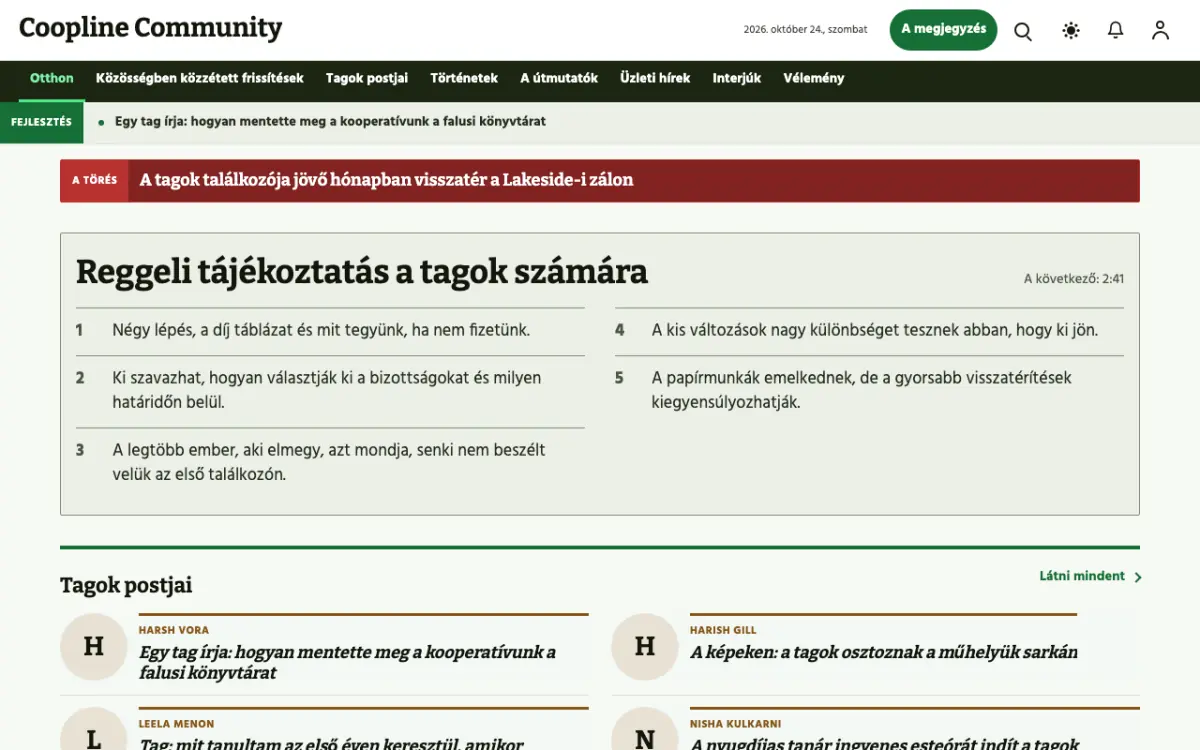This screenshot has width=1200, height=750.
Task: Select the Otthon nav item
Action: pos(52,78)
